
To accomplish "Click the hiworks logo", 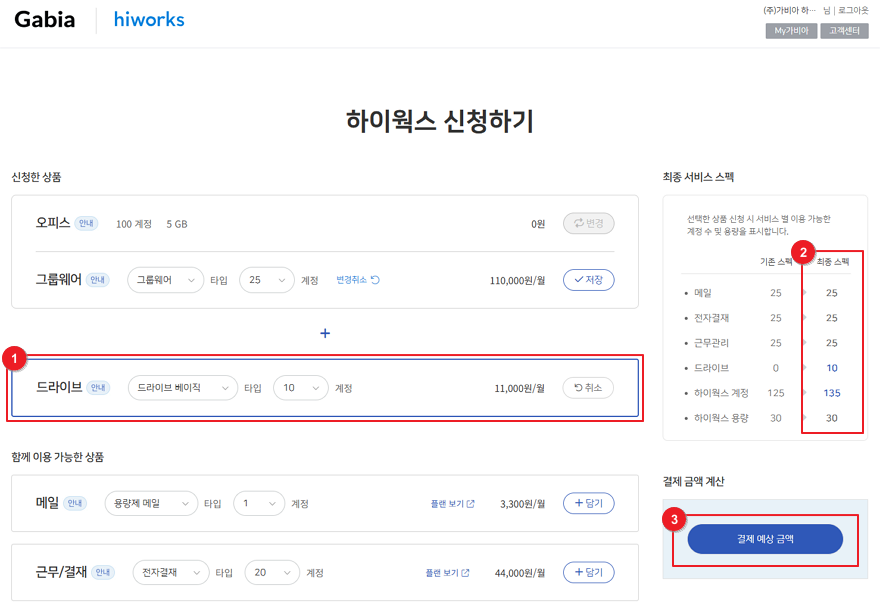I will click(x=149, y=20).
